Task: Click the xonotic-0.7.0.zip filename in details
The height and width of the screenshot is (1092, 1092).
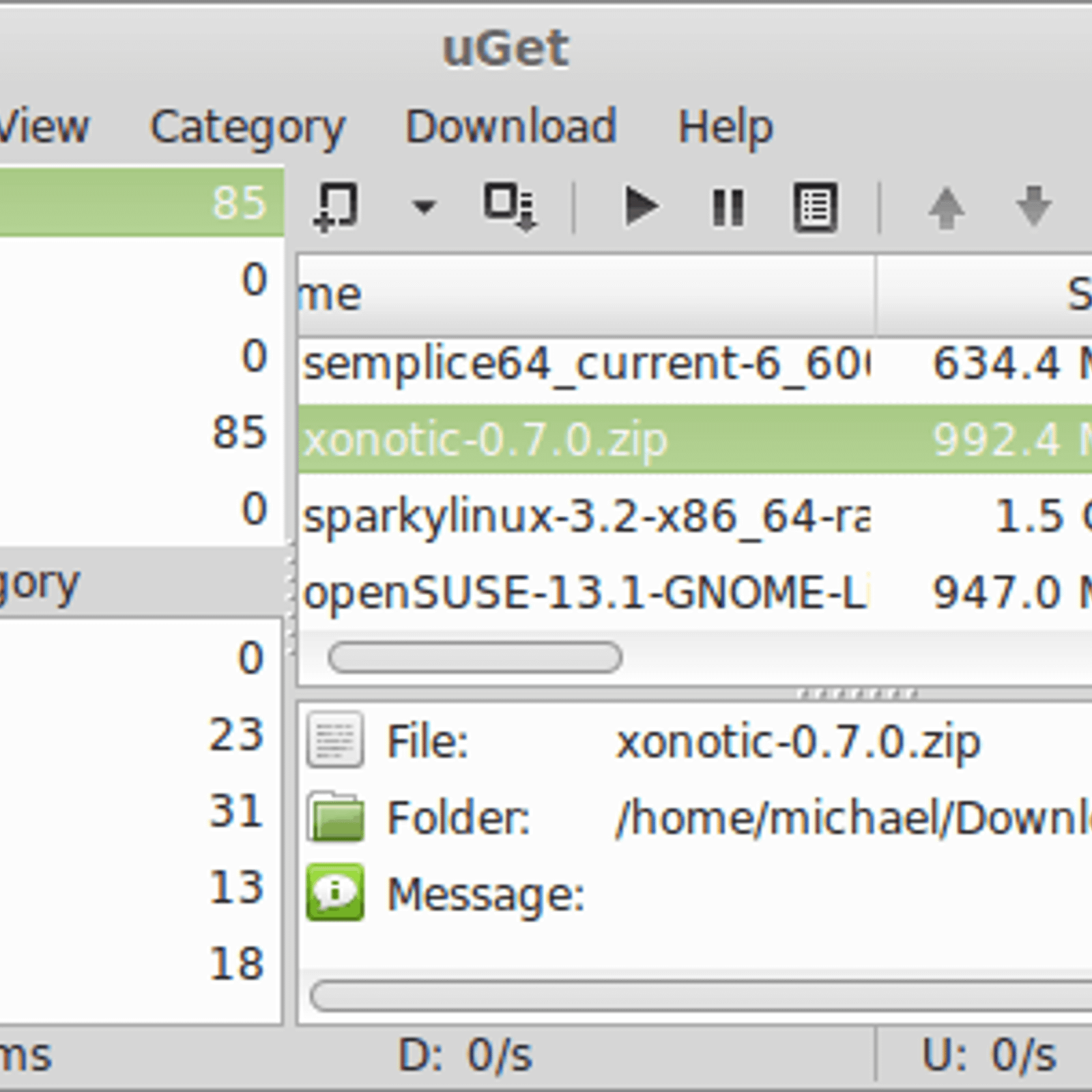Action: (x=798, y=742)
